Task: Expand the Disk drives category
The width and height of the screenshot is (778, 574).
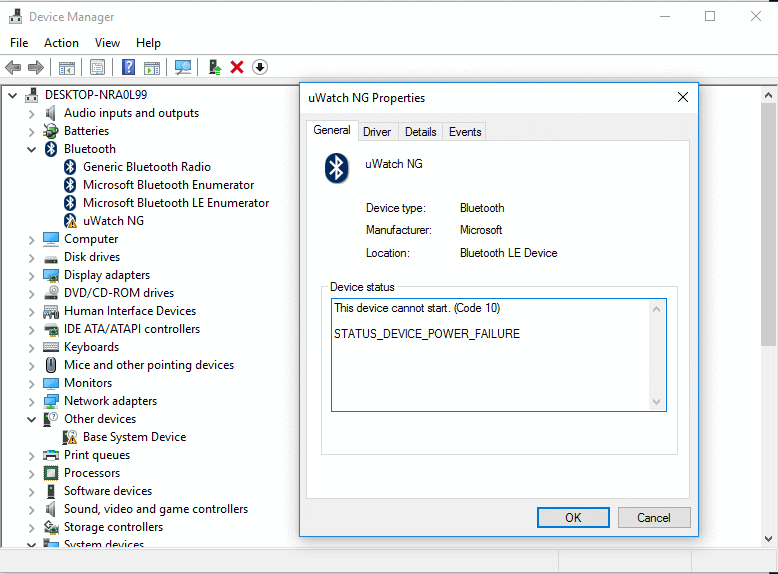Action: [x=32, y=258]
